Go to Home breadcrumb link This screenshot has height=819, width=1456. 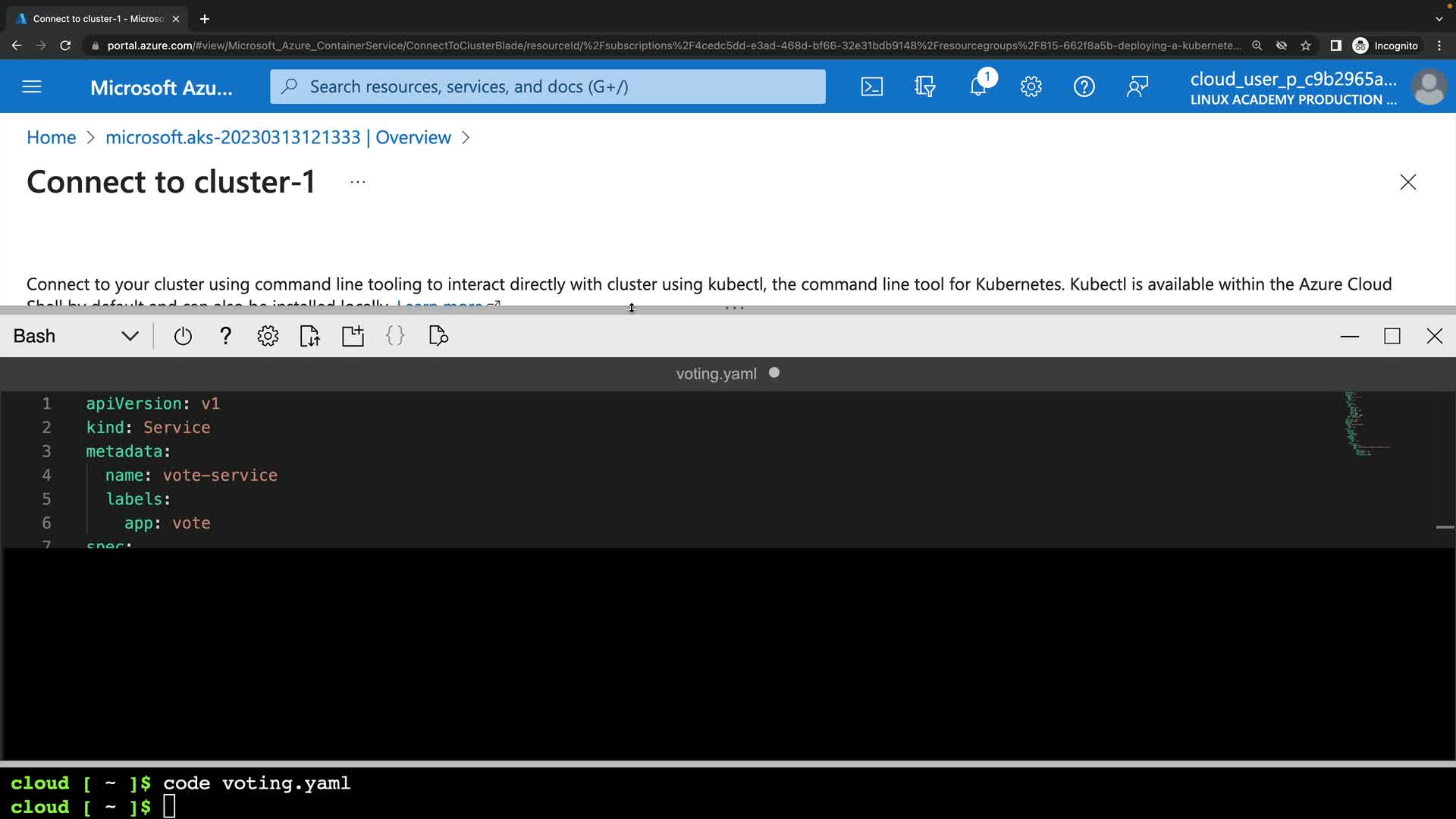51,137
